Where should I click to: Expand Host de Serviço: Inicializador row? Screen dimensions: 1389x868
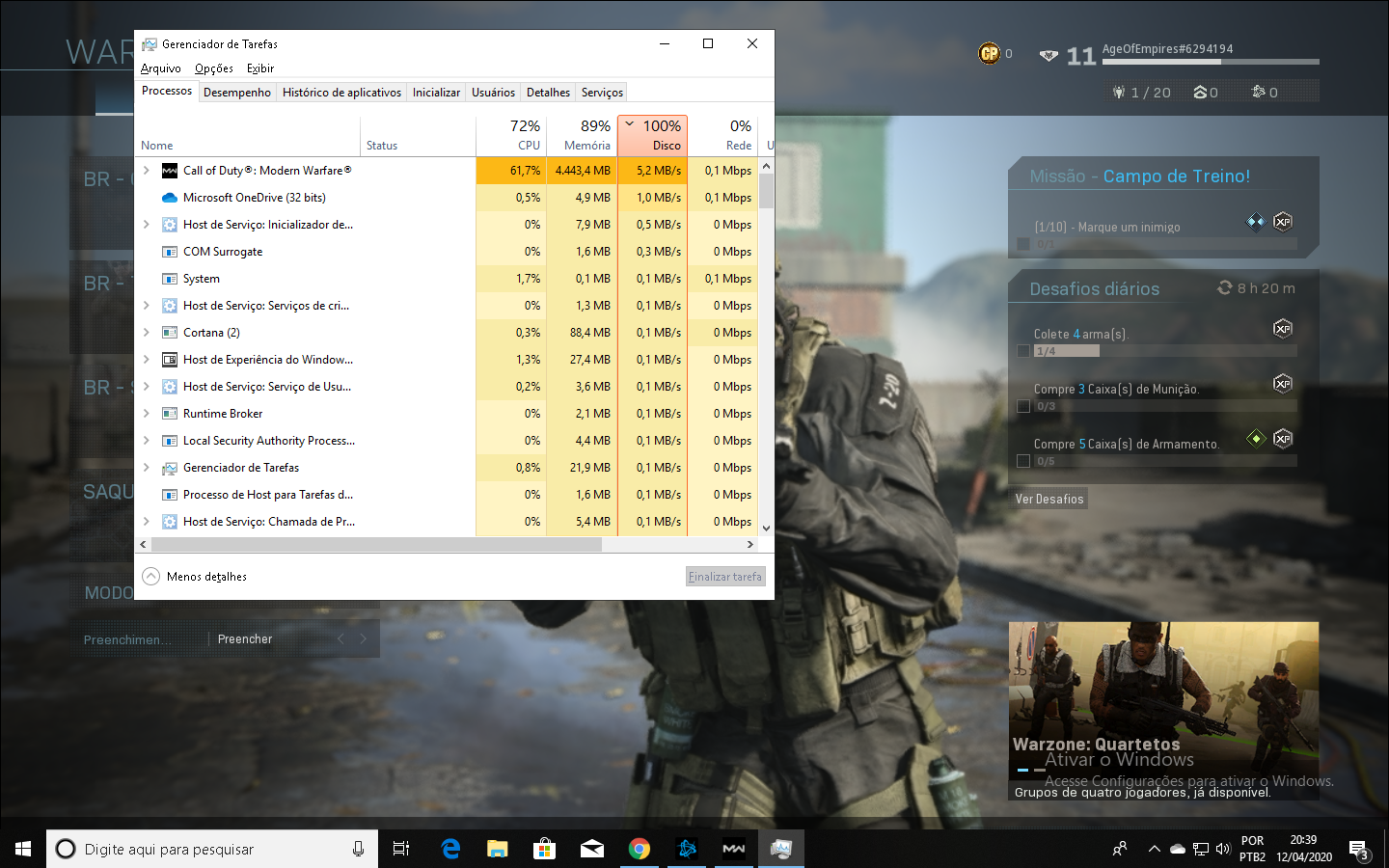147,225
